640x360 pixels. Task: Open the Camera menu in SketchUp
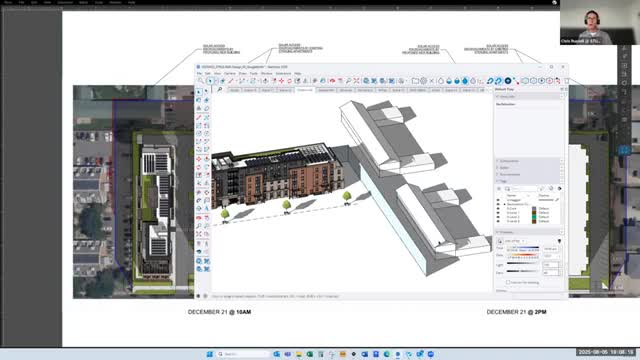(230, 73)
